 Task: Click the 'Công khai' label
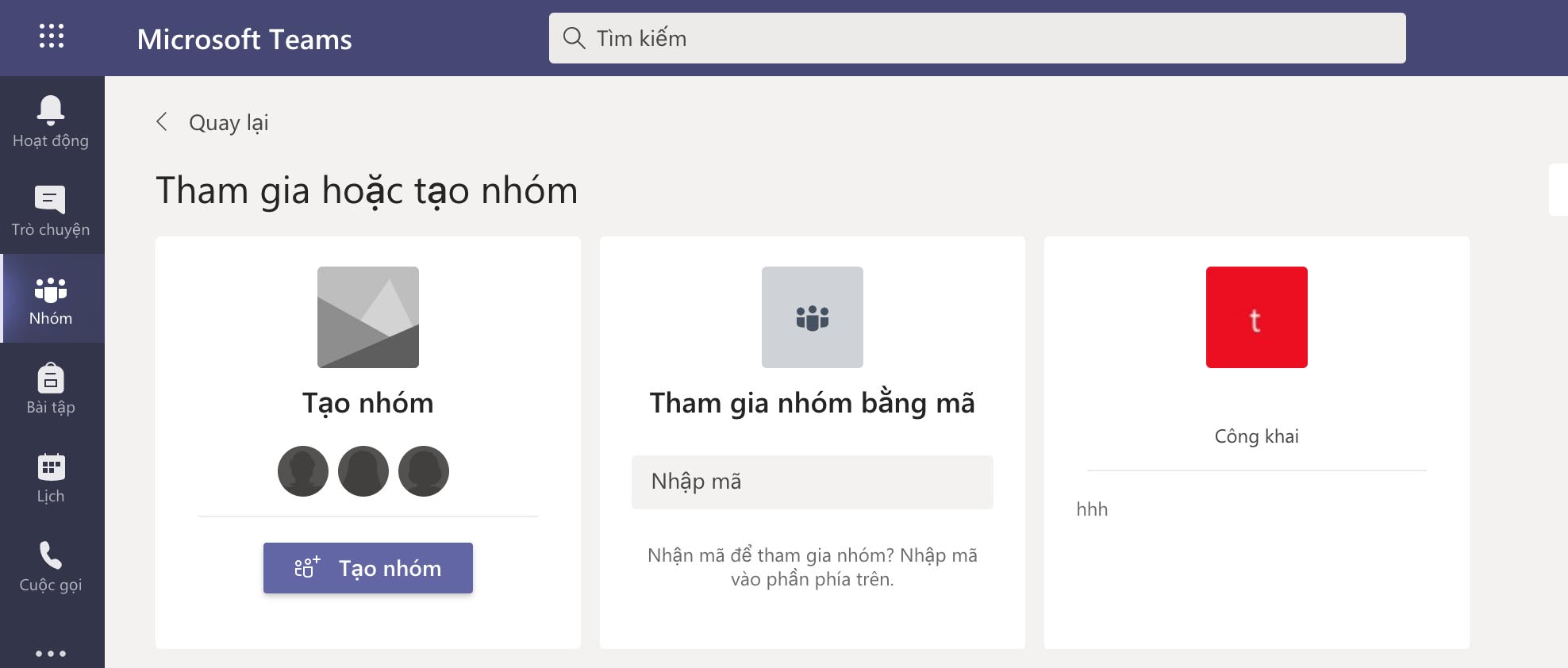[1257, 436]
